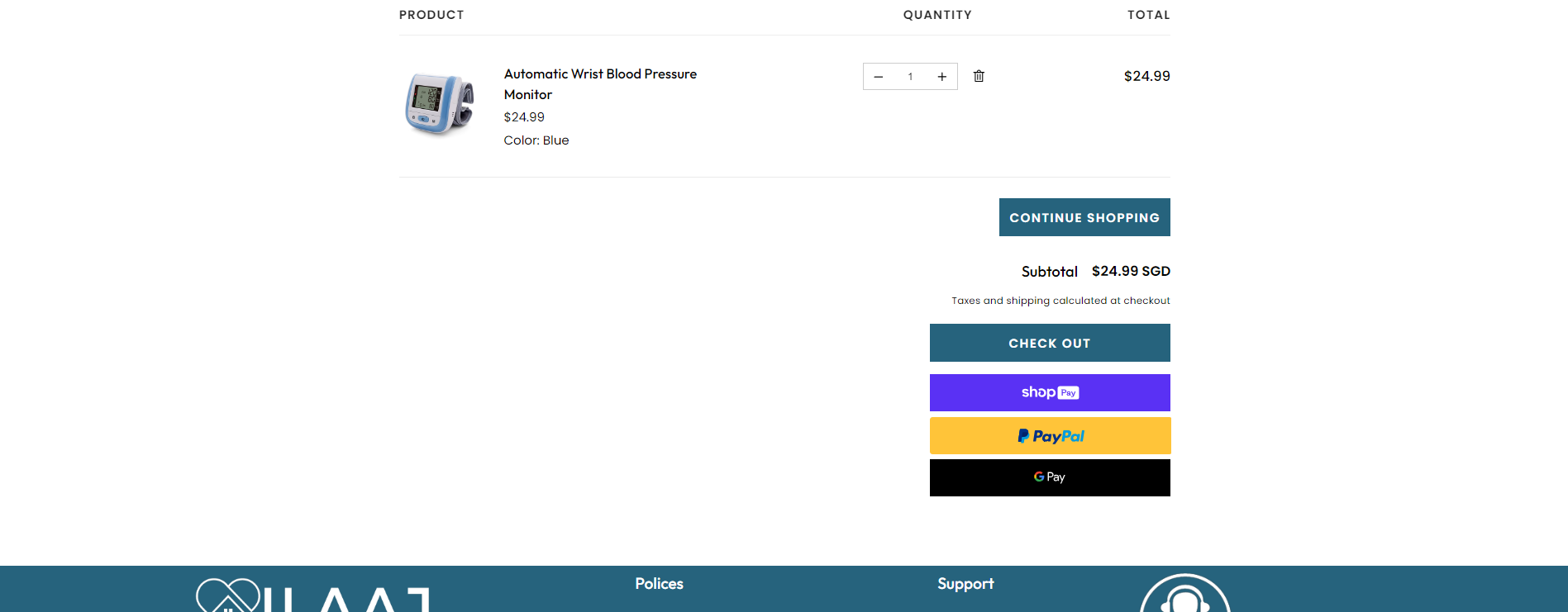This screenshot has height=612, width=1568.
Task: Open the blood pressure monitor thumbnail
Action: pos(439,103)
